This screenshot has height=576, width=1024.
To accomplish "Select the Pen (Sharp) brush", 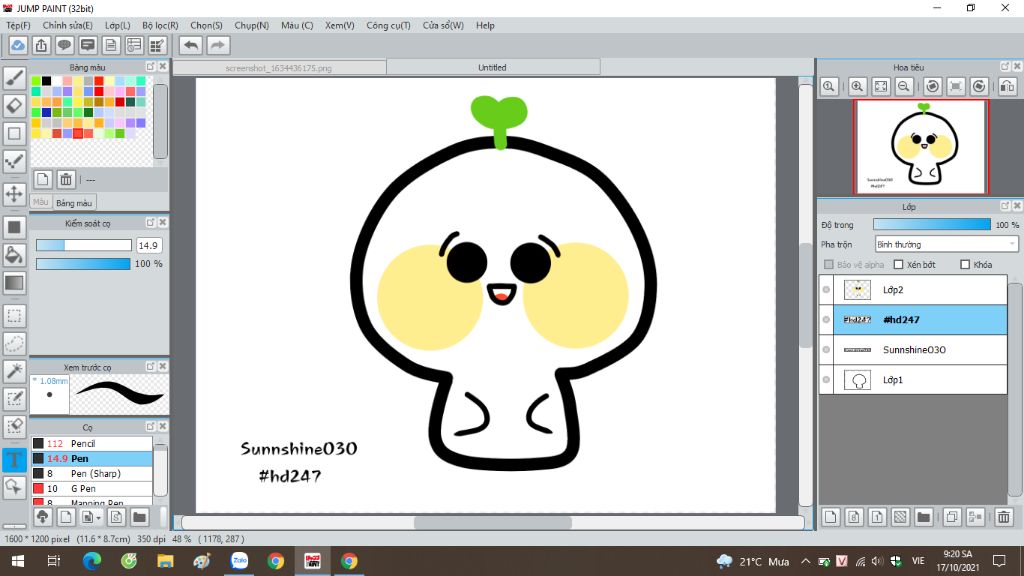I will tap(92, 473).
